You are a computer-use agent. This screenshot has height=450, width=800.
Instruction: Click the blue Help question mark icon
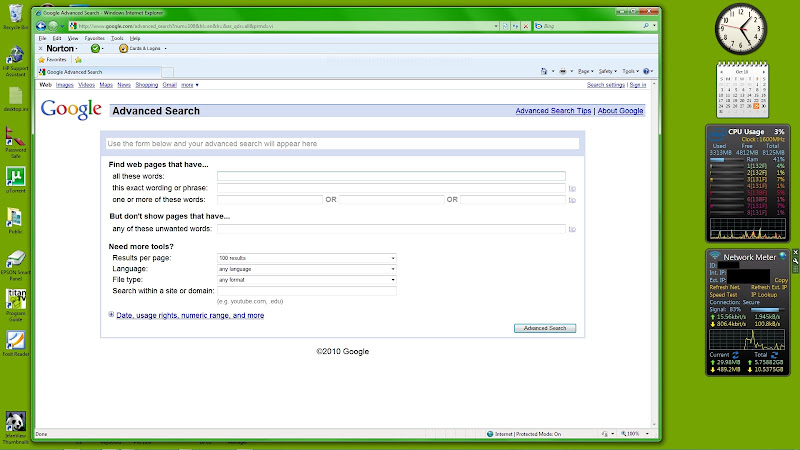pyautogui.click(x=646, y=71)
